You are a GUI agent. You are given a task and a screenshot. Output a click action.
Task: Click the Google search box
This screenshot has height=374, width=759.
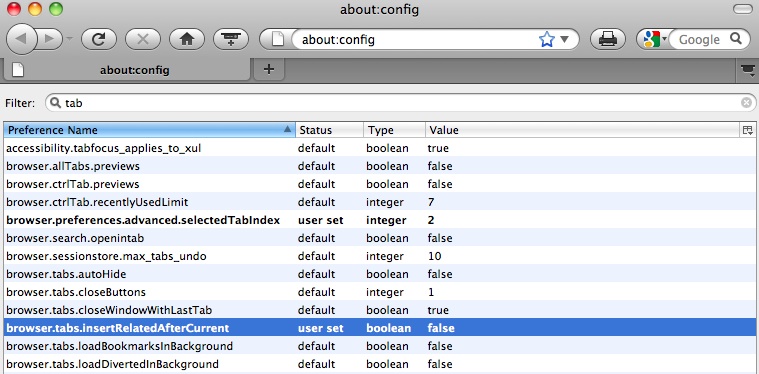[699, 39]
